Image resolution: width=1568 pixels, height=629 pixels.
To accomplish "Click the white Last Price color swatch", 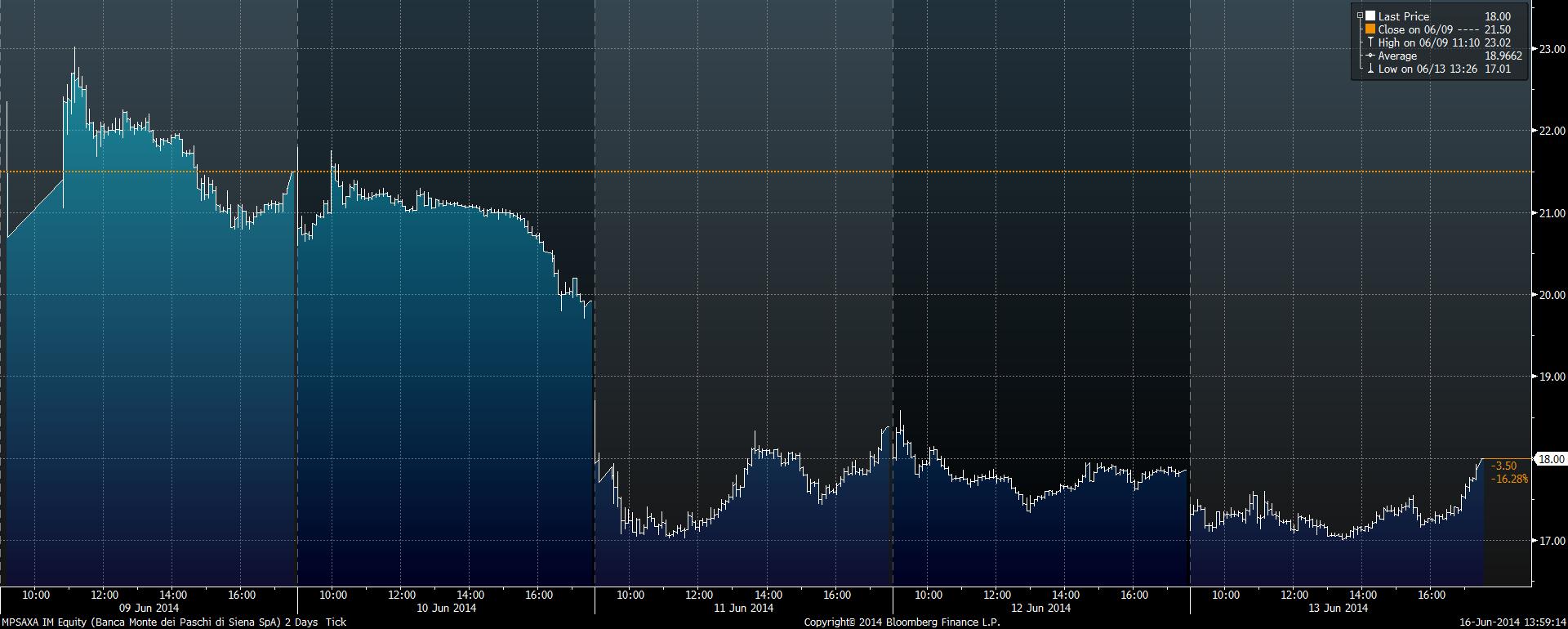I will 1370,16.
